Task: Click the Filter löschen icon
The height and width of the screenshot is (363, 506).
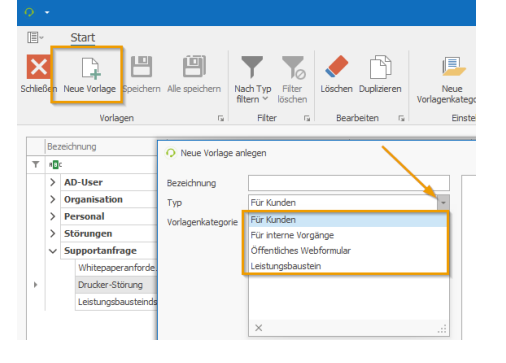Action: click(293, 67)
